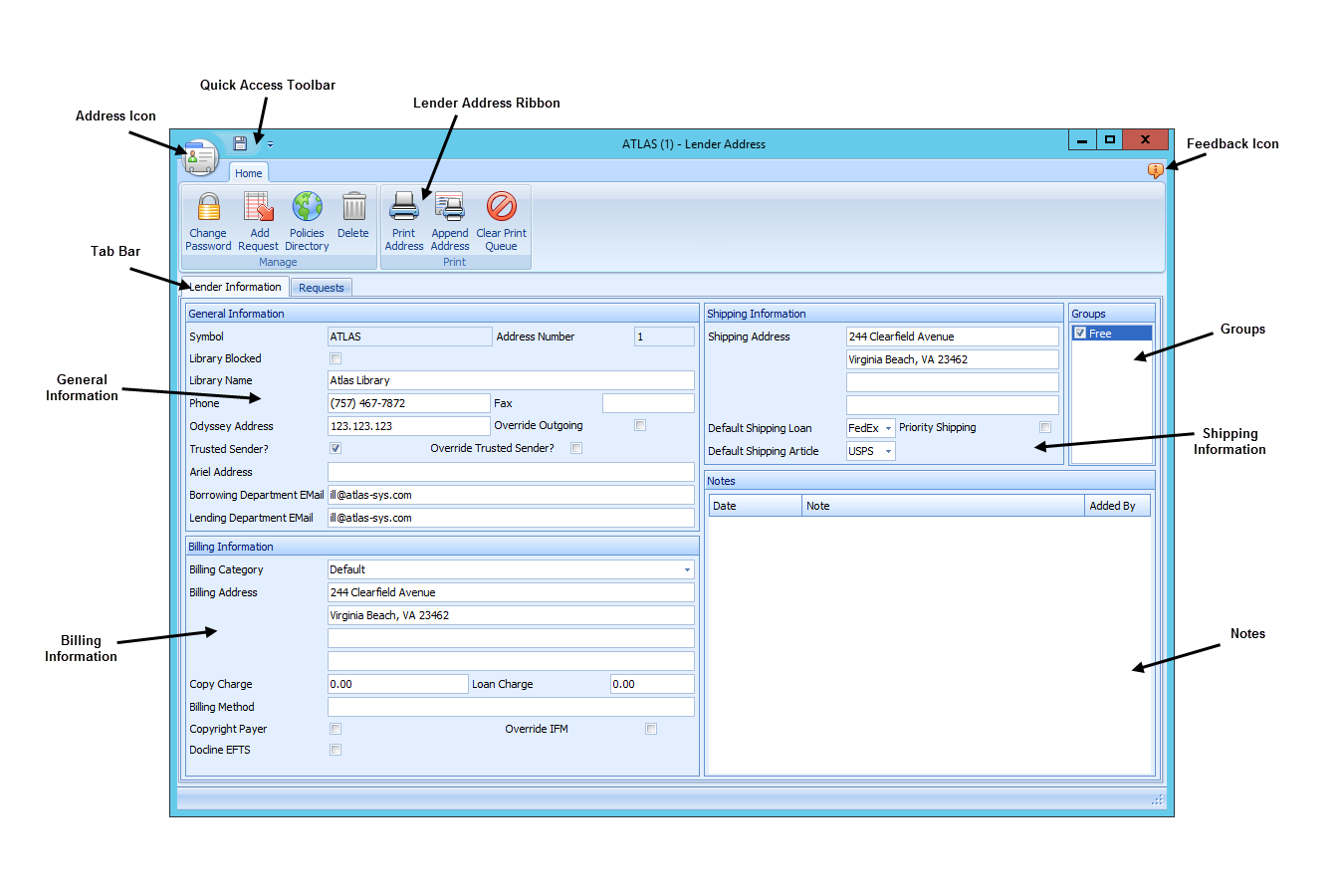Click the Feedback icon below the title bar
1344x896 pixels.
tap(1155, 171)
